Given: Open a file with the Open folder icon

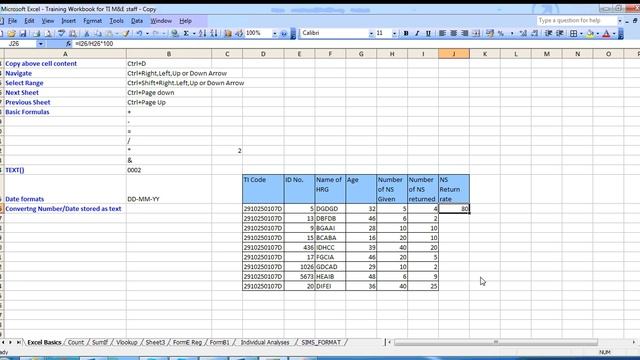Looking at the screenshot, I should pos(11,33).
